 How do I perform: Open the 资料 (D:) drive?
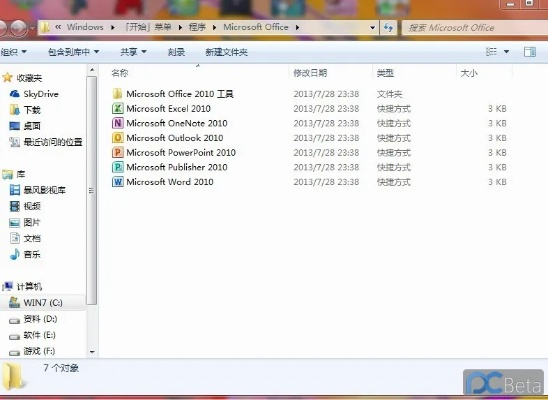pos(33,319)
